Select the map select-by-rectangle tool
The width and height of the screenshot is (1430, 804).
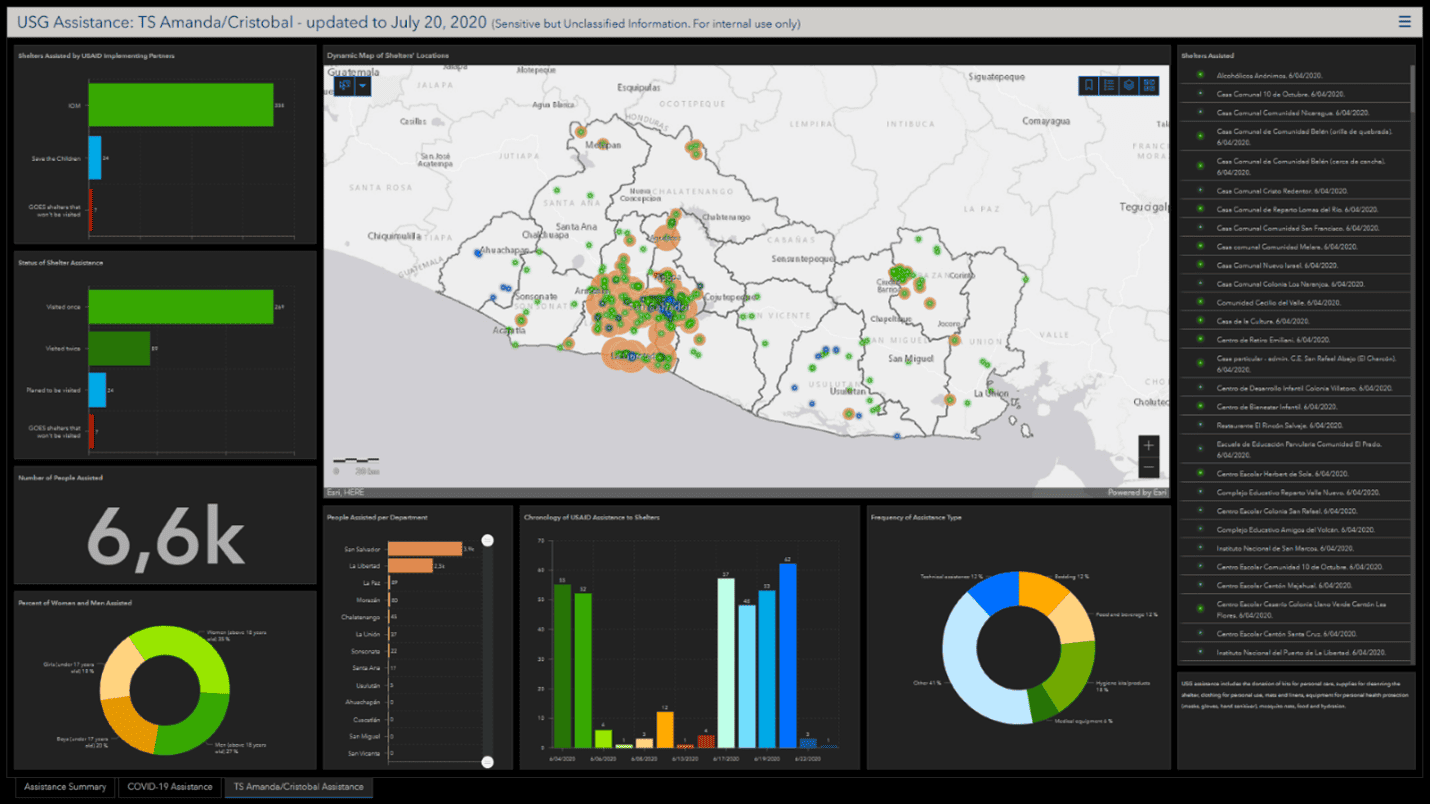[x=344, y=86]
